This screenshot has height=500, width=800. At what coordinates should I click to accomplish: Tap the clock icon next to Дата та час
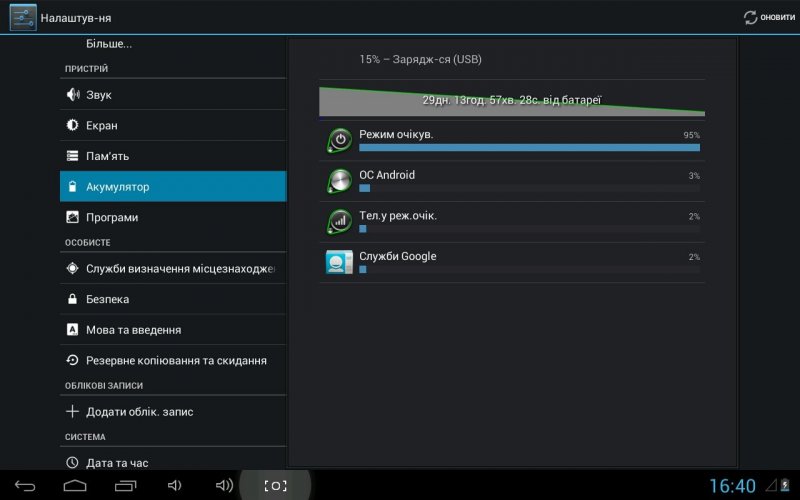(x=72, y=463)
